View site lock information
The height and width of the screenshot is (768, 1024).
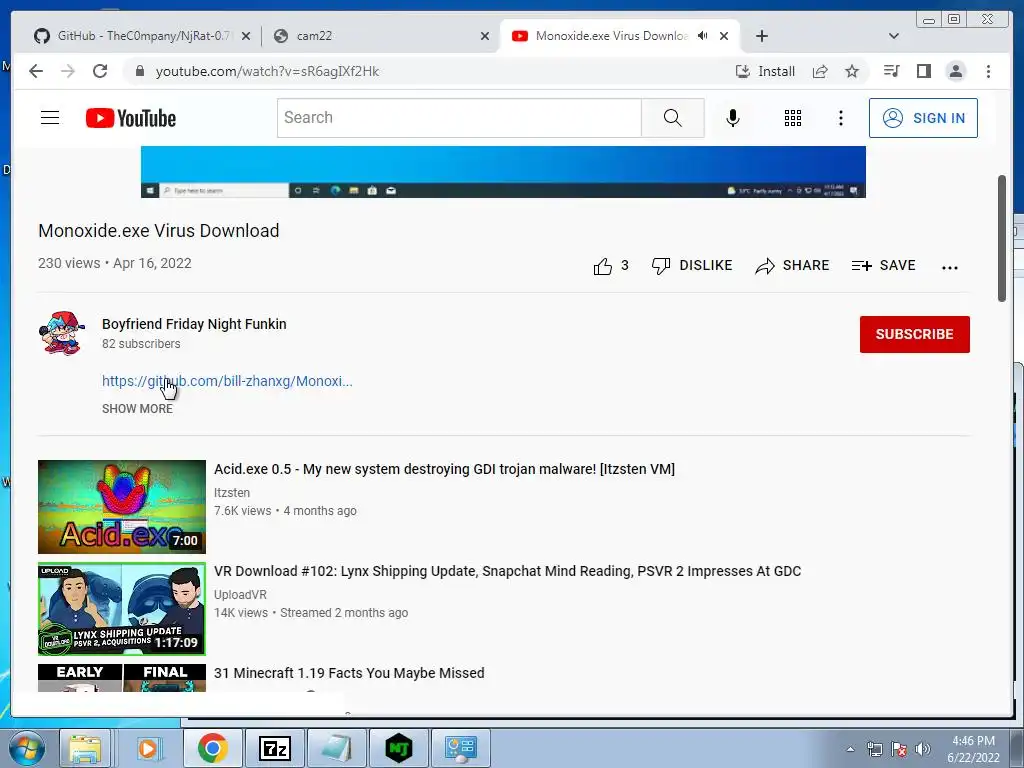[x=139, y=71]
